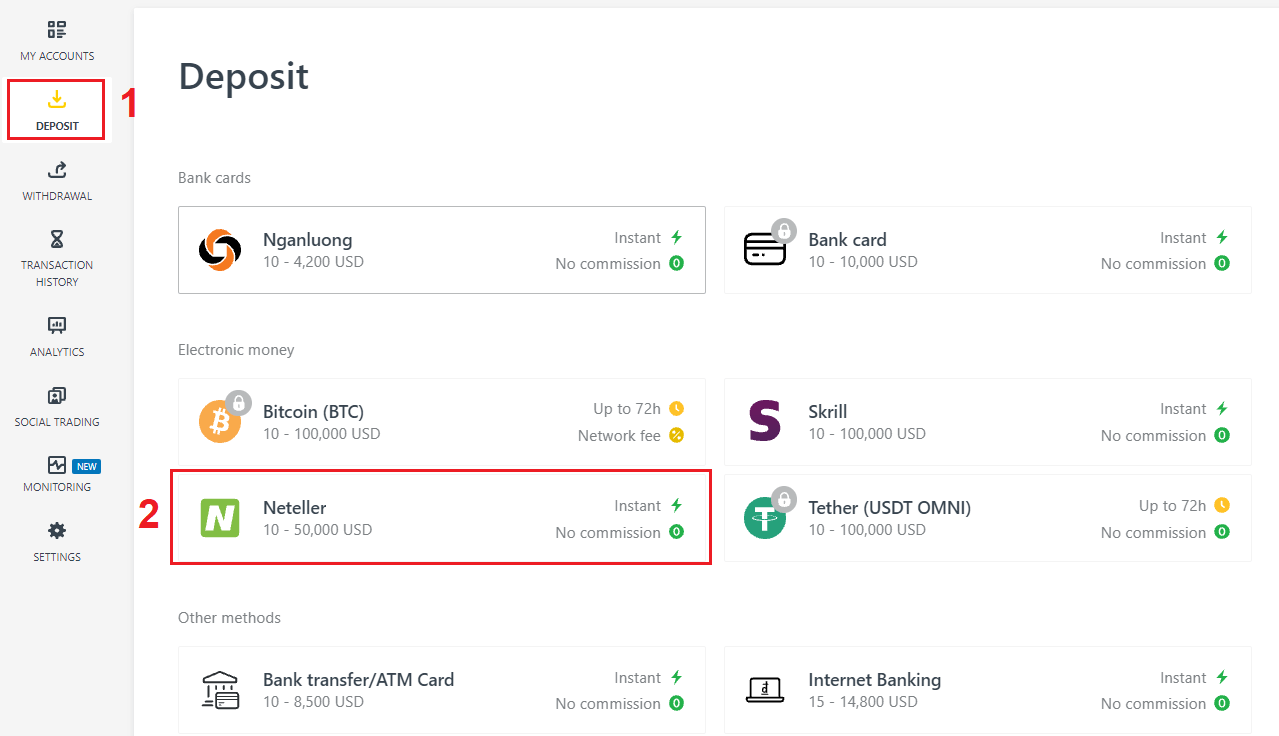Go to the Withdrawal section
1279x736 pixels.
[x=57, y=181]
